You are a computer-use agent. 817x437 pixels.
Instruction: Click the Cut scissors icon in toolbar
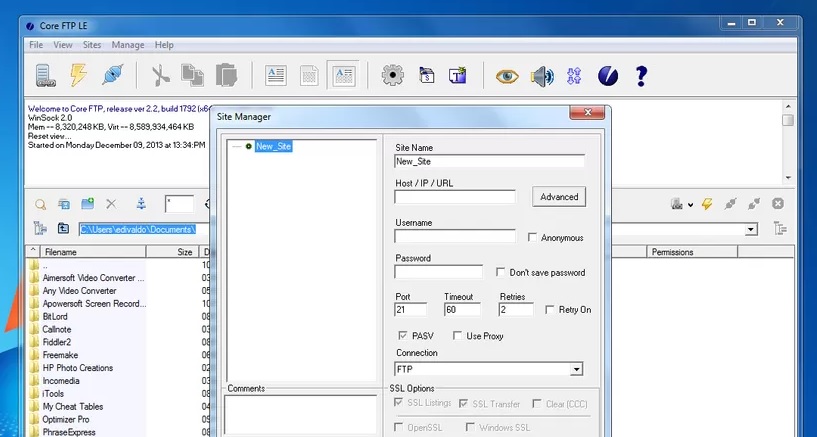tap(160, 76)
